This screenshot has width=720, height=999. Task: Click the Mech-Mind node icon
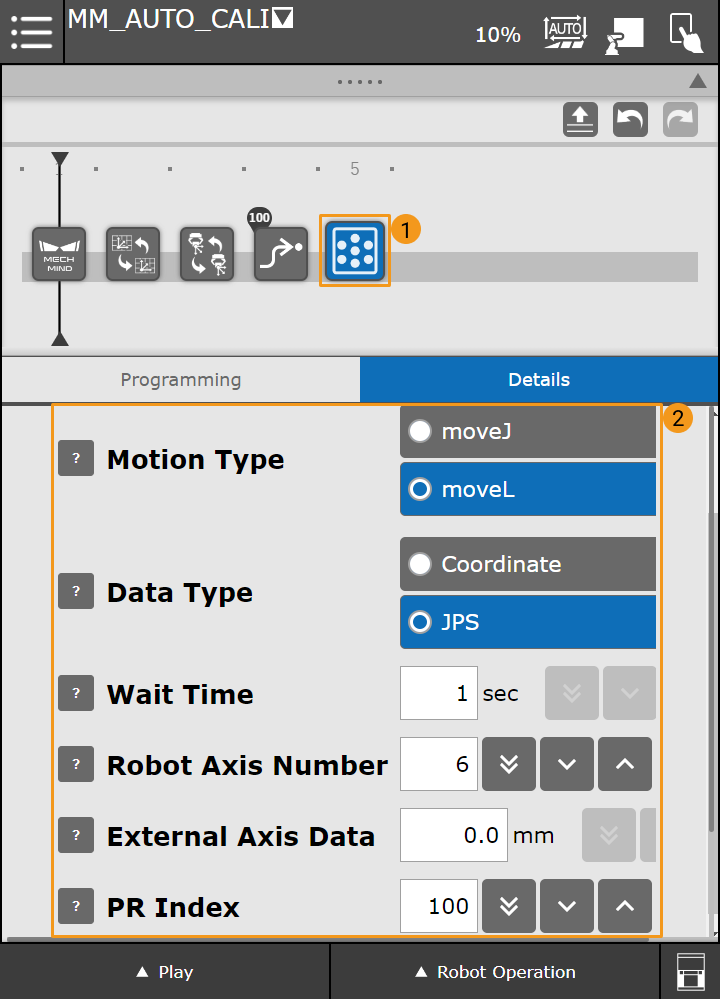tap(59, 254)
